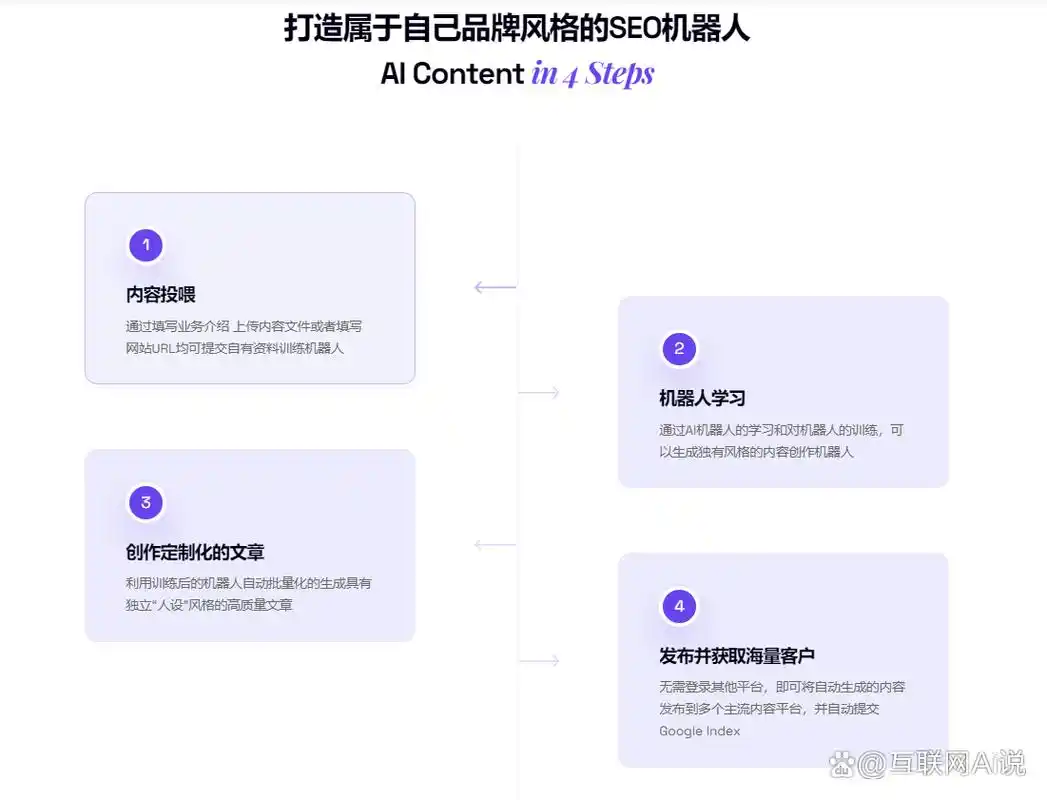Viewport: 1047px width, 800px height.
Task: Select the 发布并获取海量客户 step card
Action: (784, 660)
